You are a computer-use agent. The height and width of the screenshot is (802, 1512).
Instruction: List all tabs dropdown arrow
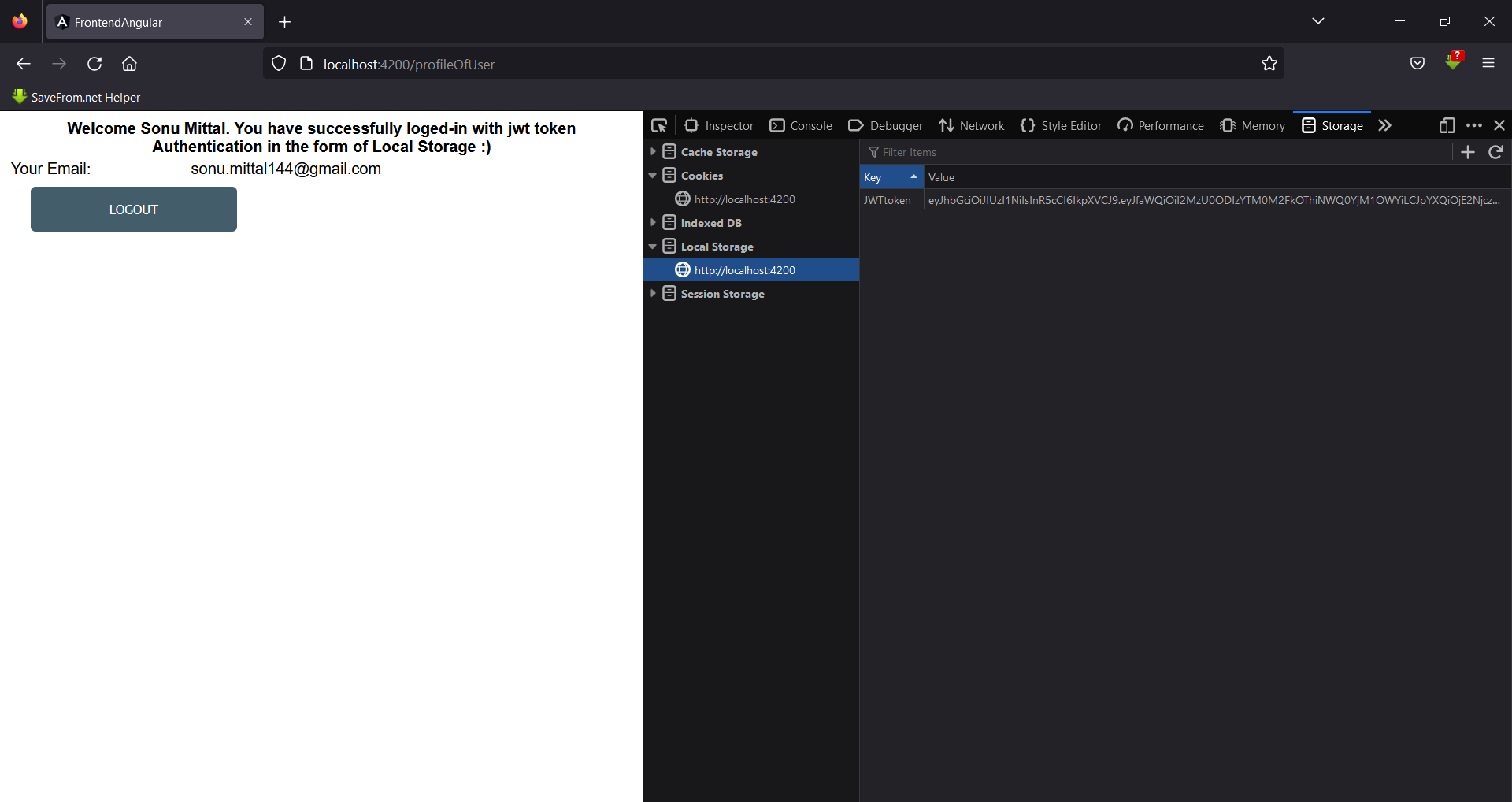coord(1318,21)
